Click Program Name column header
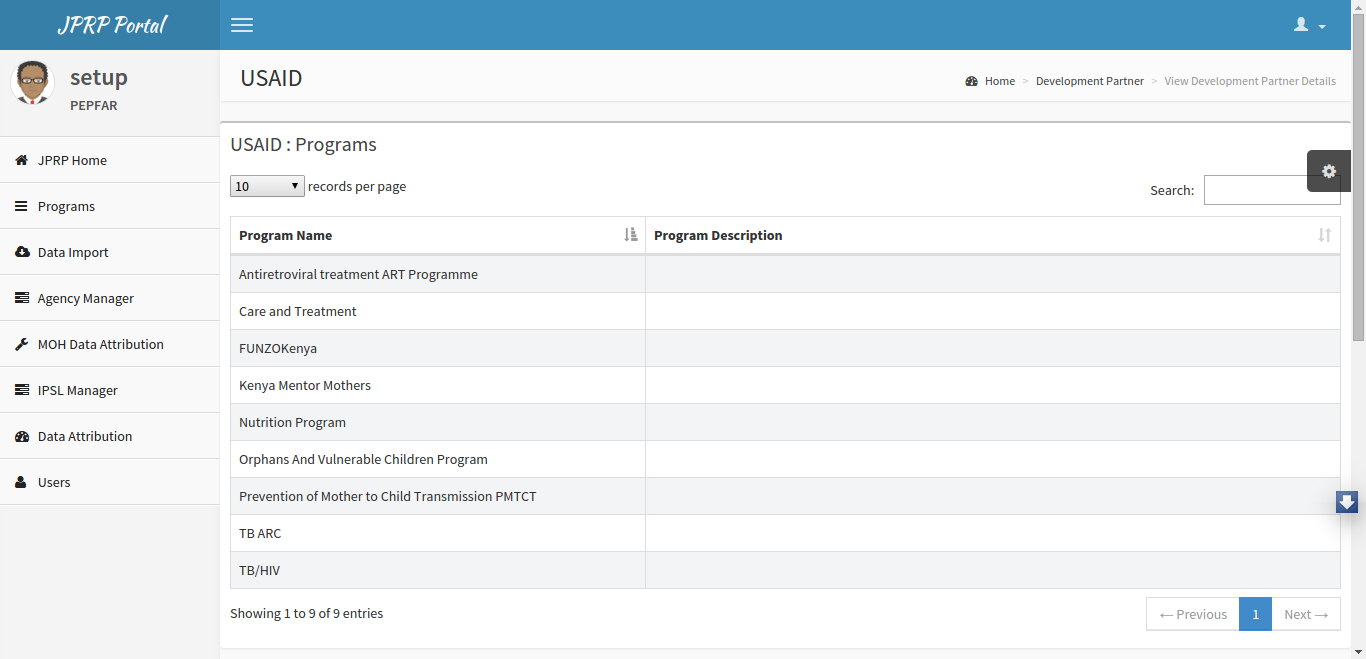The image size is (1366, 659). point(438,235)
